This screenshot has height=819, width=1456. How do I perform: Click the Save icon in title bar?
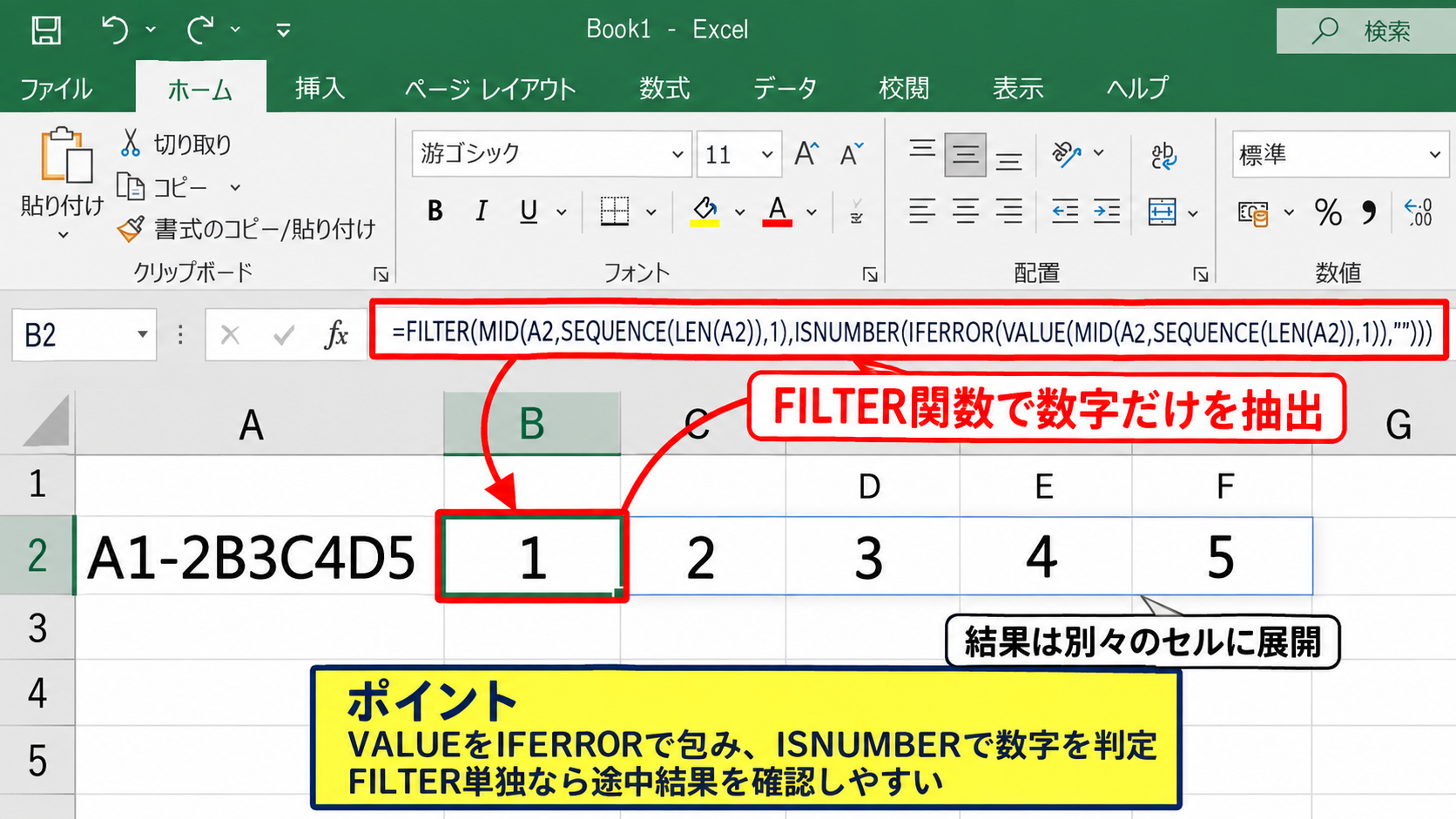tap(46, 30)
